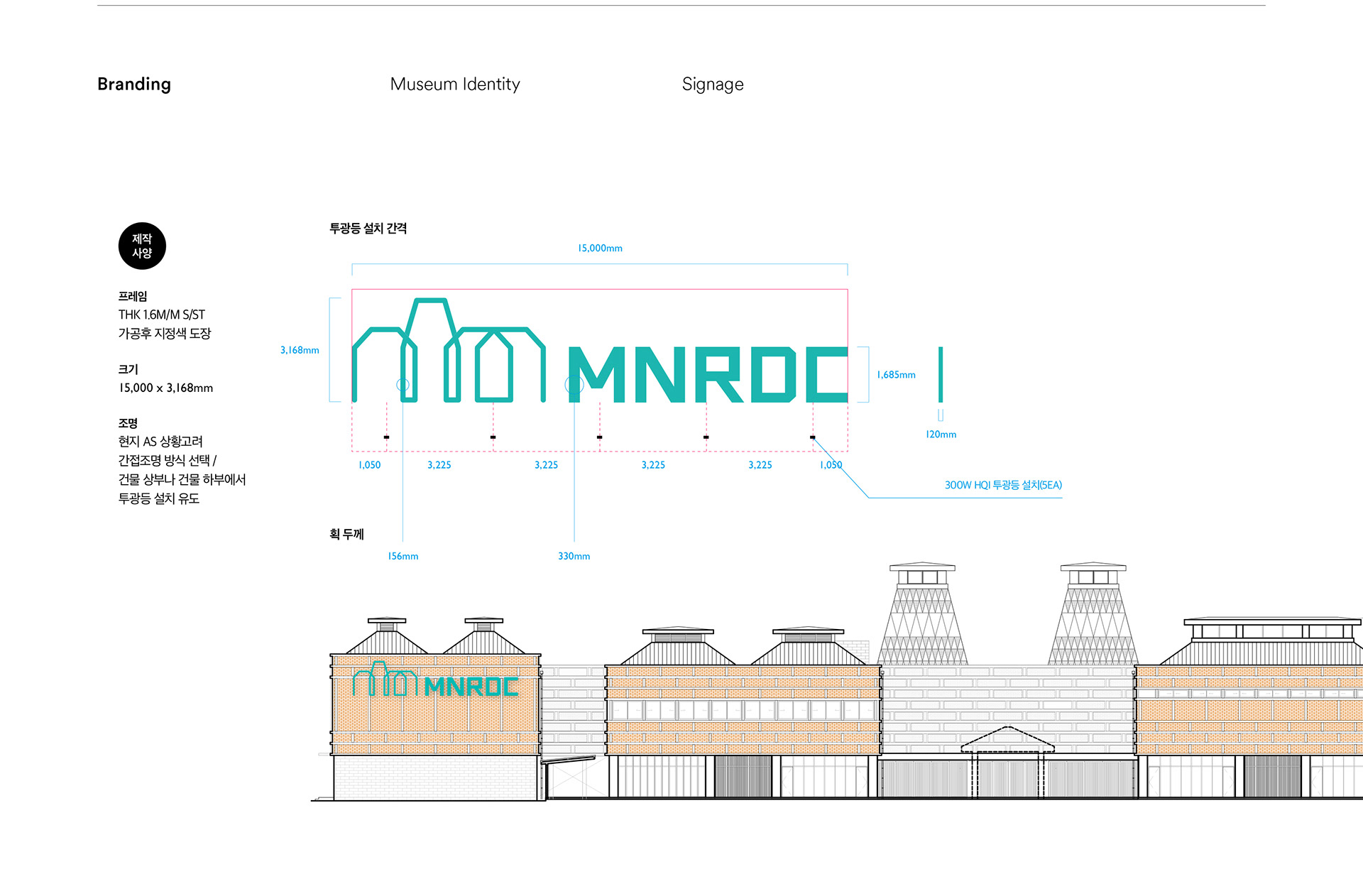Viewport: 1363px width, 896px height.
Task: Click the dashed entrance canopy in elevation
Action: pyautogui.click(x=1007, y=742)
